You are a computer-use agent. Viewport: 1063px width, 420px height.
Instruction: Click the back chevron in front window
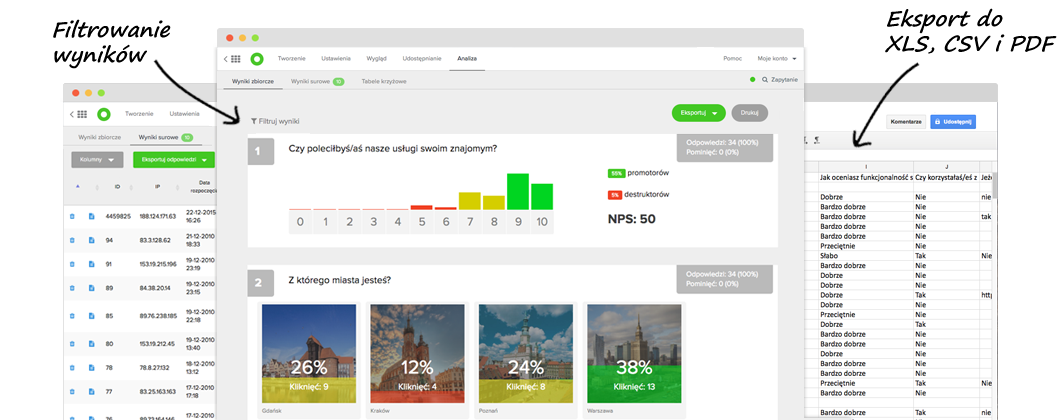pyautogui.click(x=226, y=59)
